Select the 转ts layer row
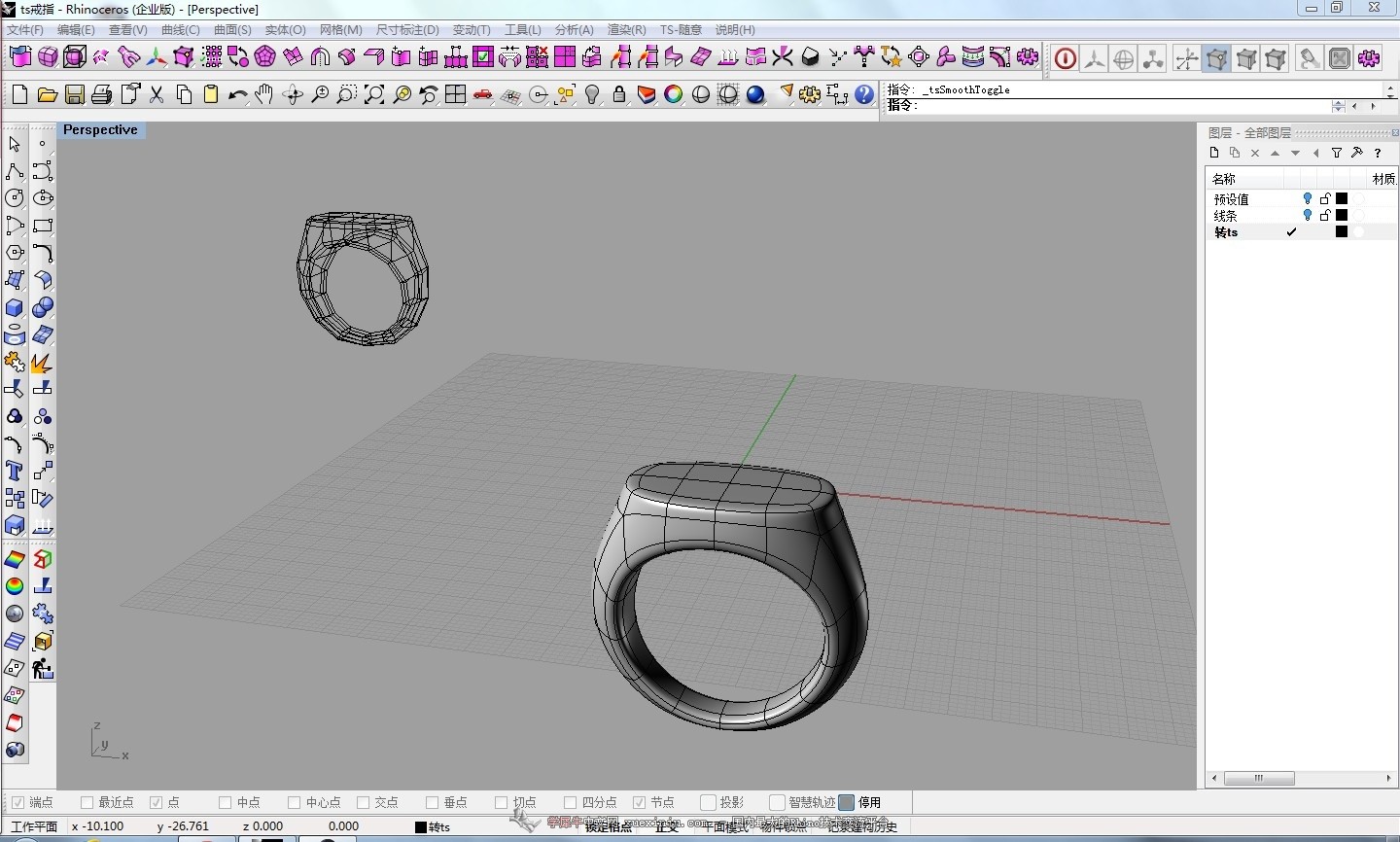The width and height of the screenshot is (1400, 842). click(1301, 232)
